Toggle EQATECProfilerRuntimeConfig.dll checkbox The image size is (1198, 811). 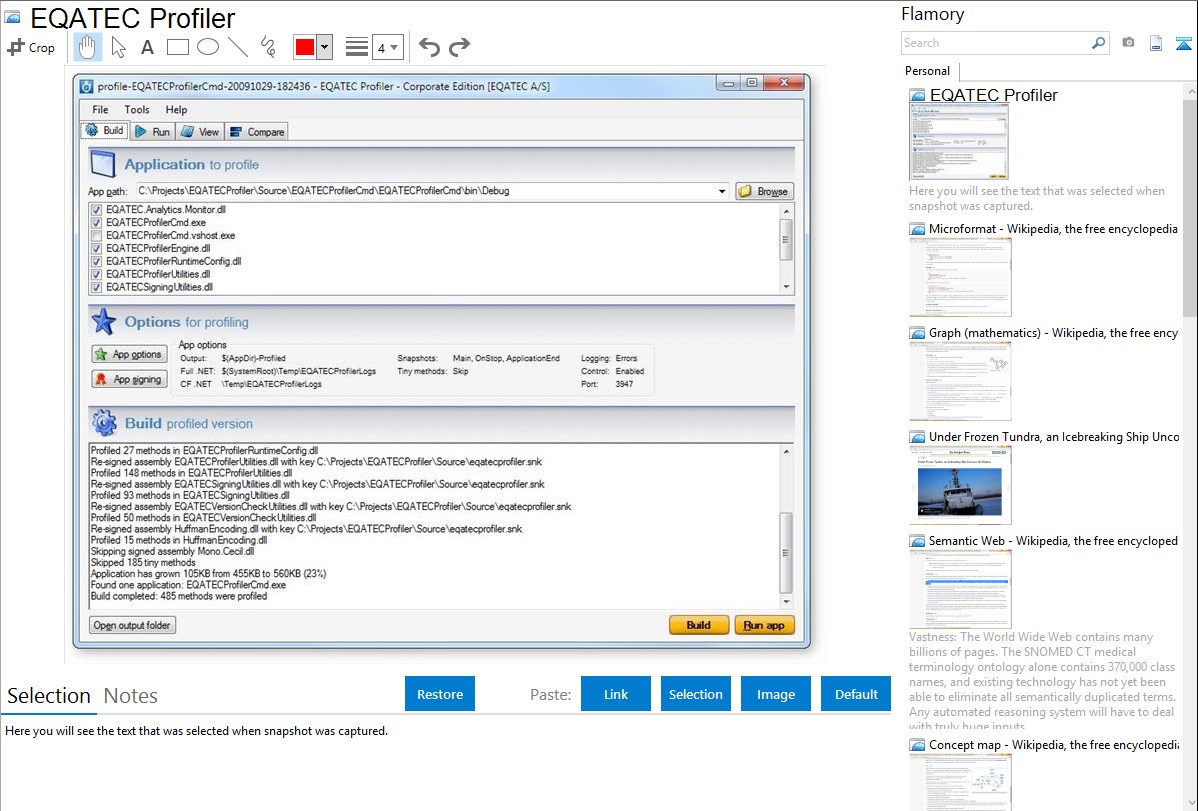click(x=96, y=261)
